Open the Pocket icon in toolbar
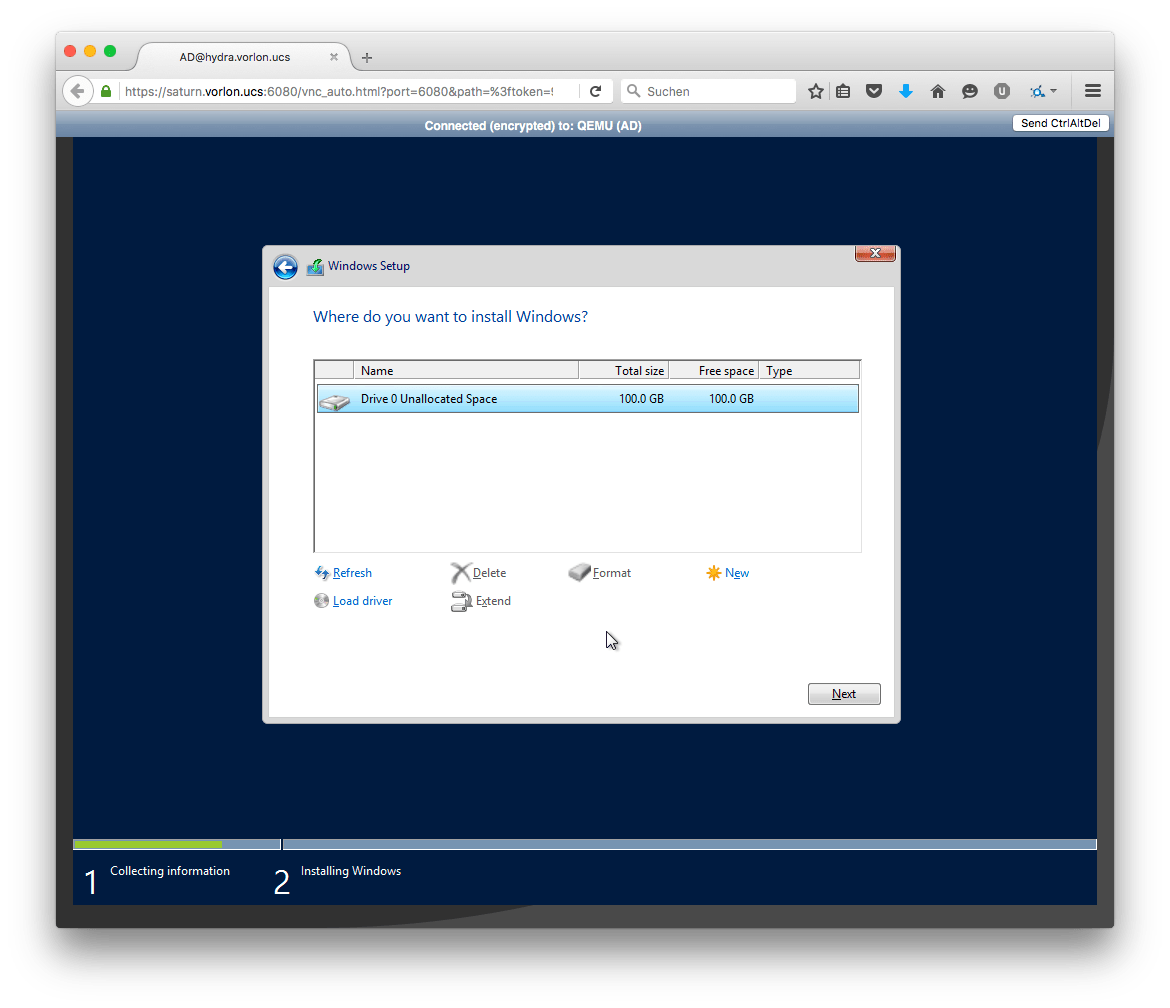Viewport: 1170px width, 1008px height. tap(874, 91)
